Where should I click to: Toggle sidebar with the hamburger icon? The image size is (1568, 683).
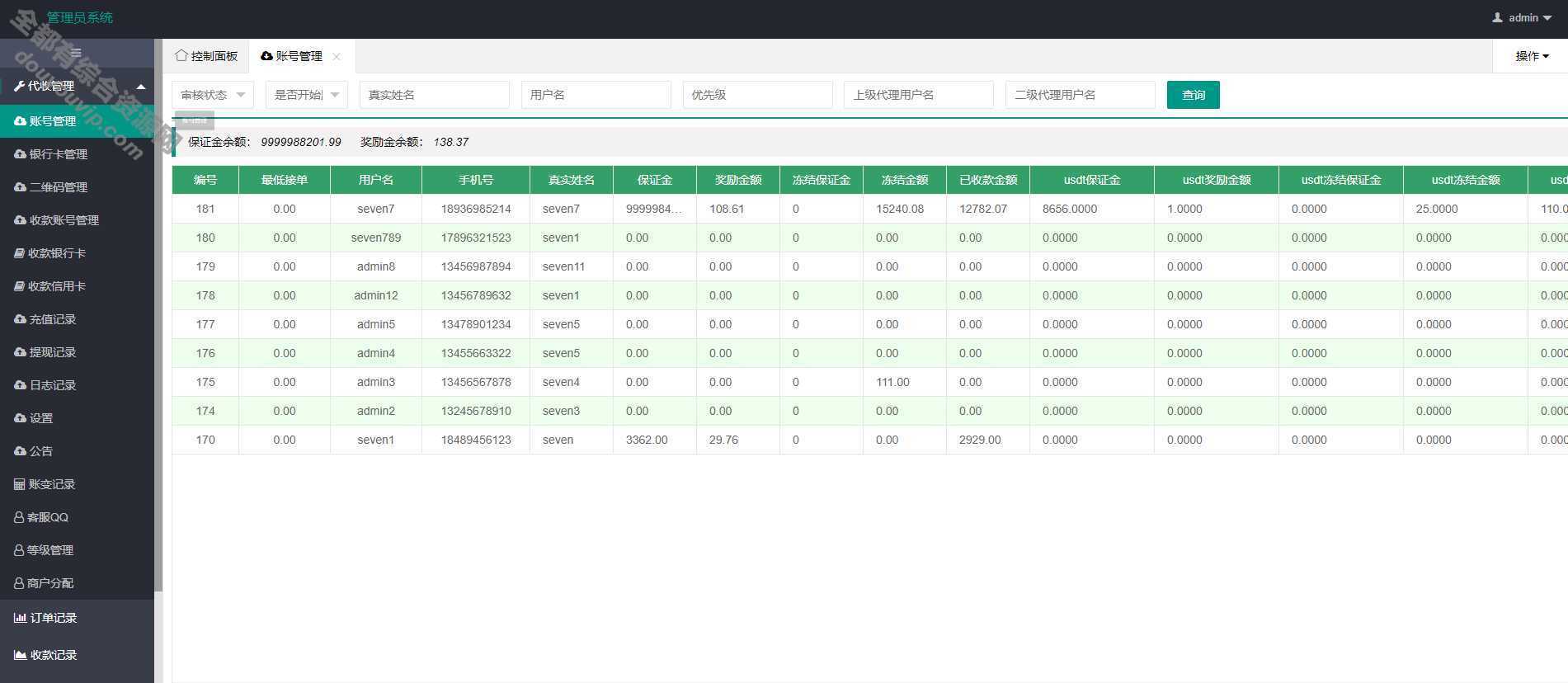click(76, 53)
